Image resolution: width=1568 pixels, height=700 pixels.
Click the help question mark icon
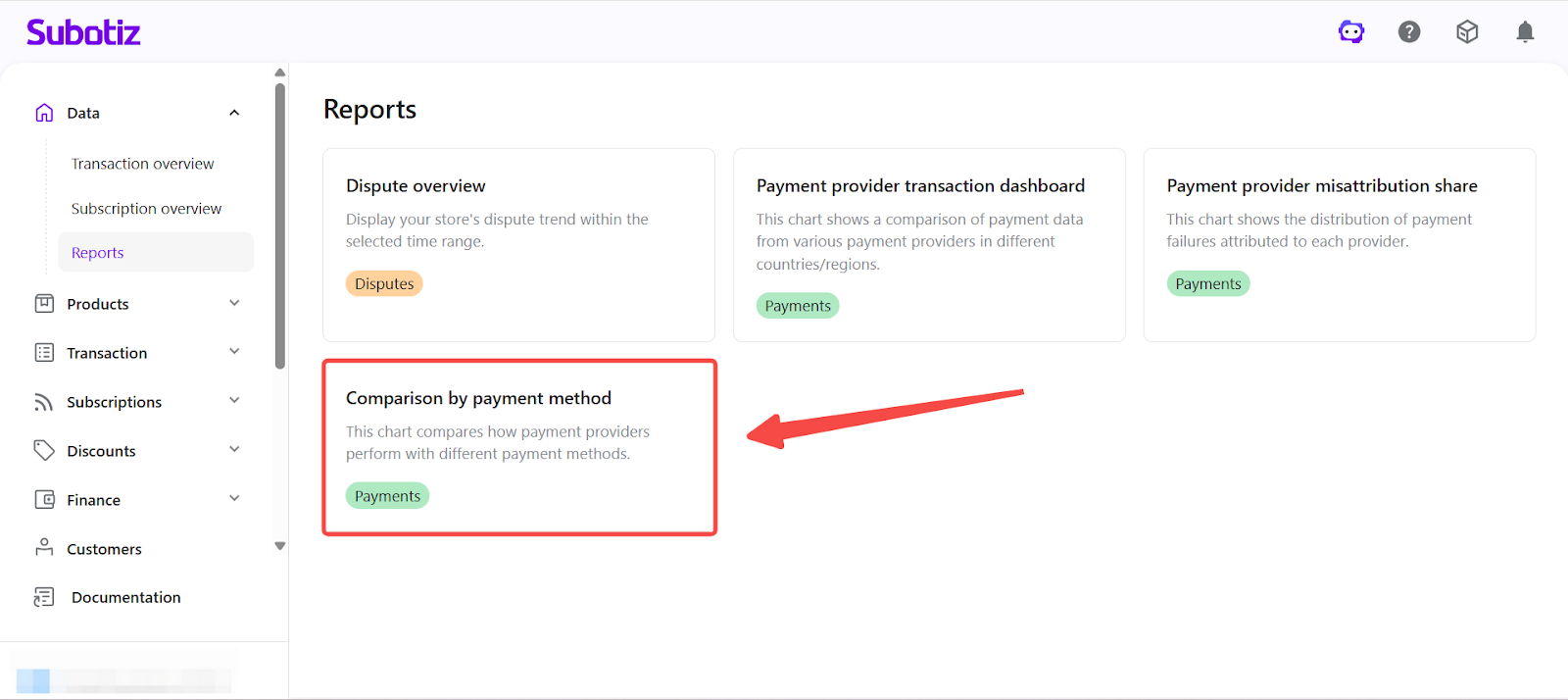(1409, 32)
